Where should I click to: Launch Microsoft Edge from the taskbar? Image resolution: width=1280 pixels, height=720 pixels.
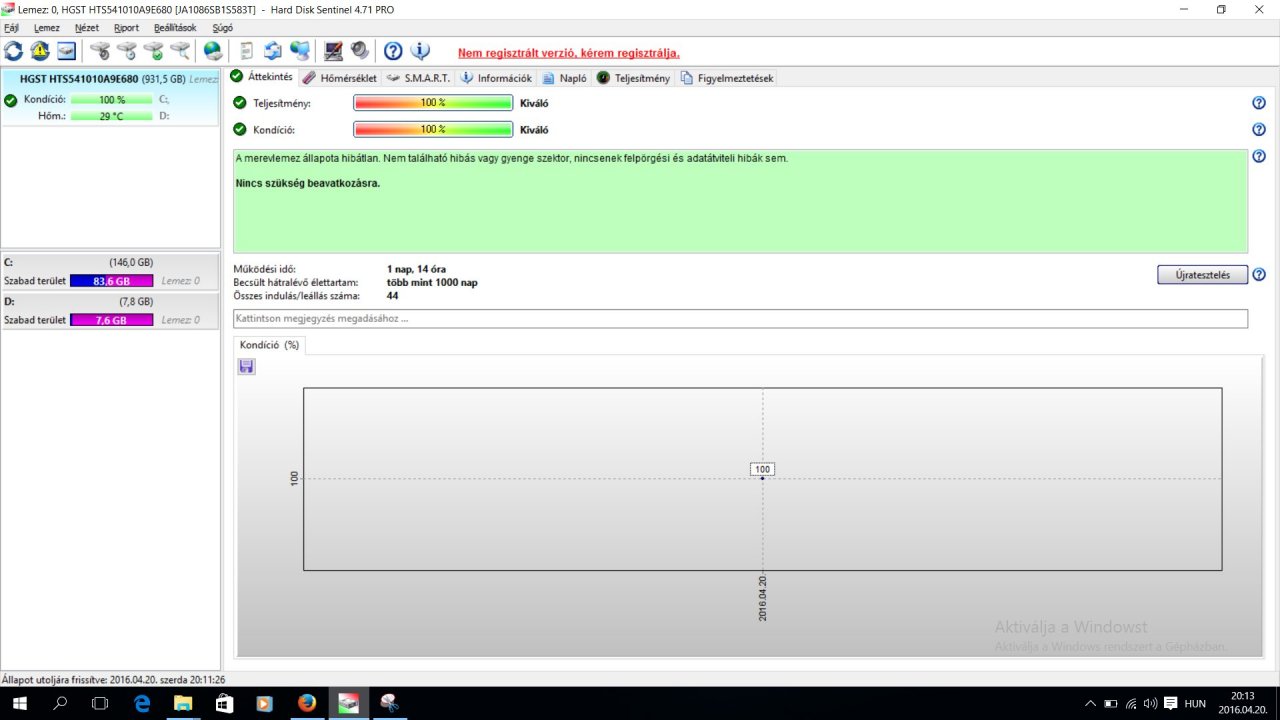click(142, 703)
